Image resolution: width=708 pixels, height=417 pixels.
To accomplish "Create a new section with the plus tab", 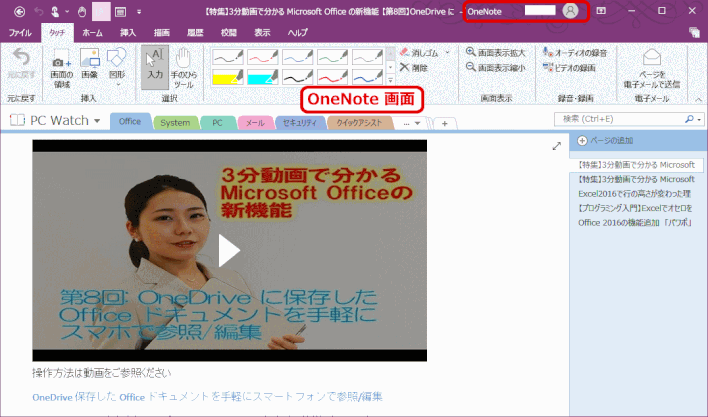I will pos(445,123).
